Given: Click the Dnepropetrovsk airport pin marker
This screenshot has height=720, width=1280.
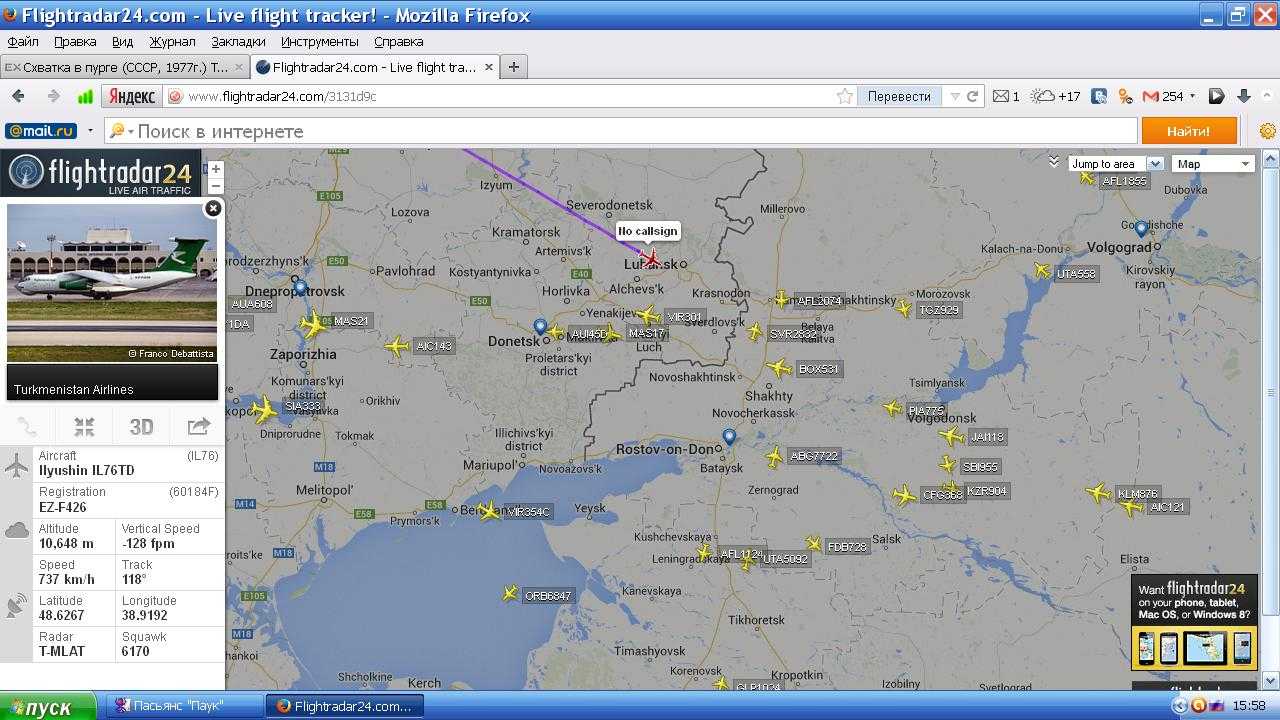Looking at the screenshot, I should 301,289.
